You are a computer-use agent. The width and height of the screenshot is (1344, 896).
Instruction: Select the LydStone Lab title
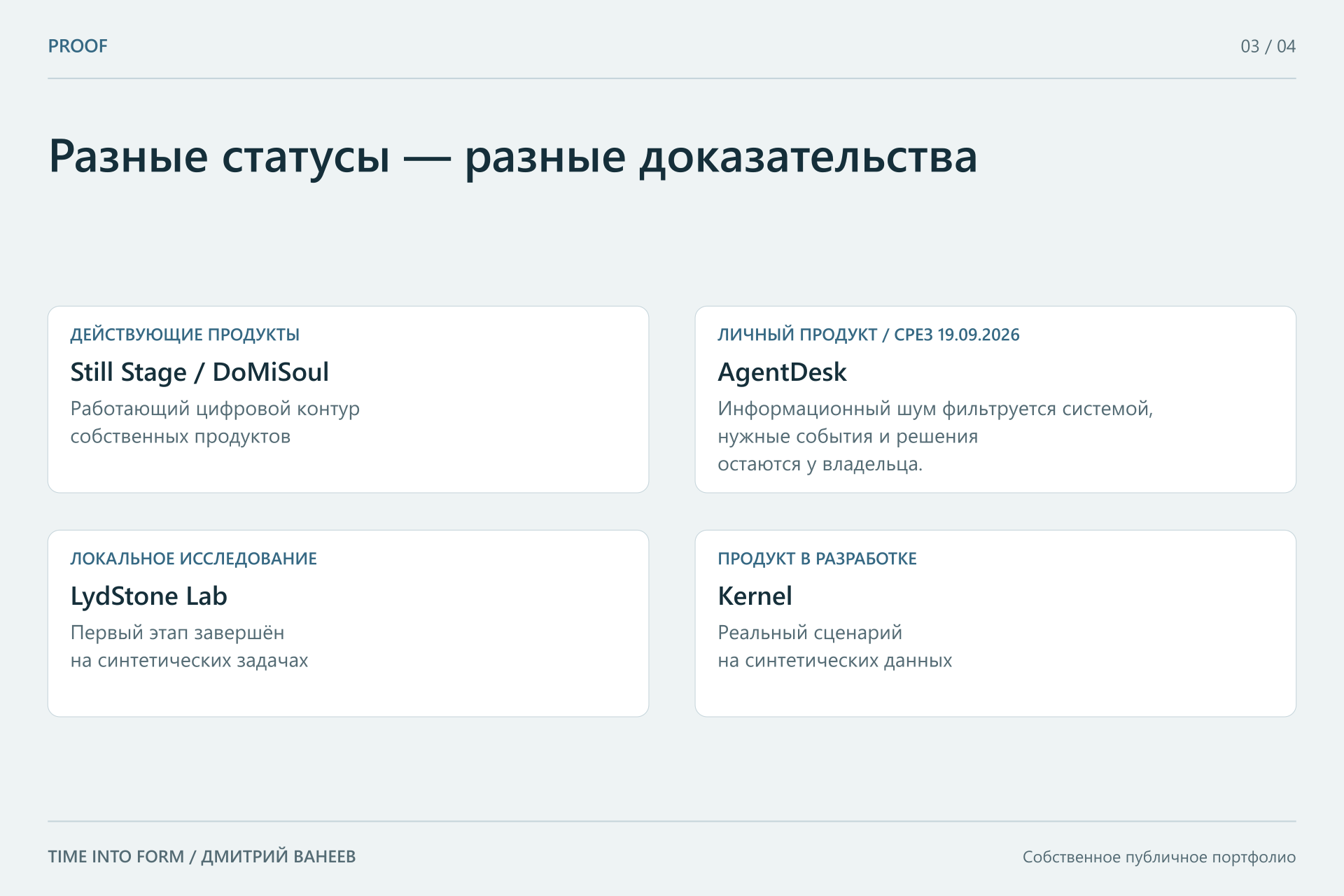click(148, 596)
